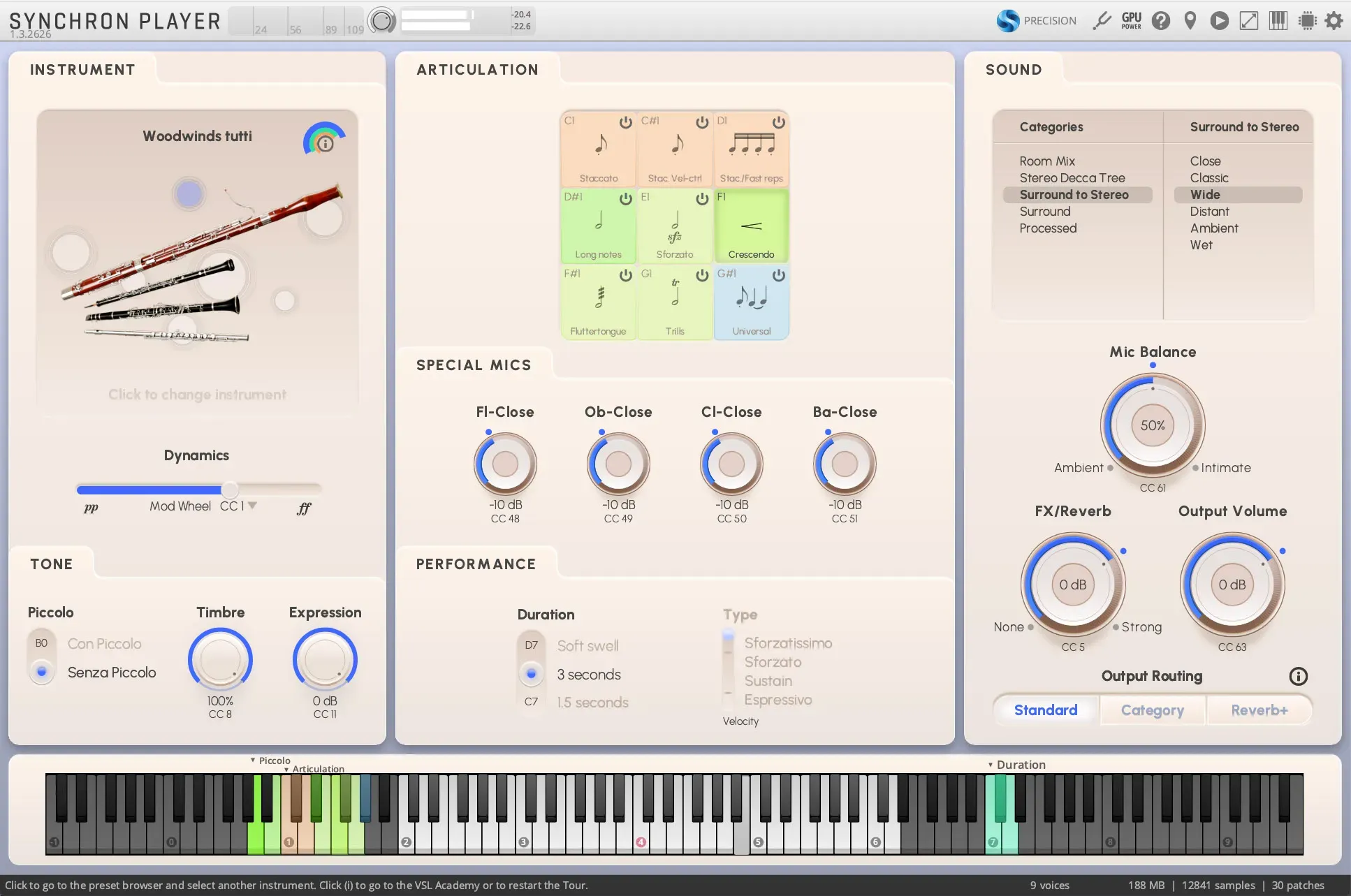The width and height of the screenshot is (1351, 896).
Task: Click the resize/fullscreen icon
Action: point(1250,20)
